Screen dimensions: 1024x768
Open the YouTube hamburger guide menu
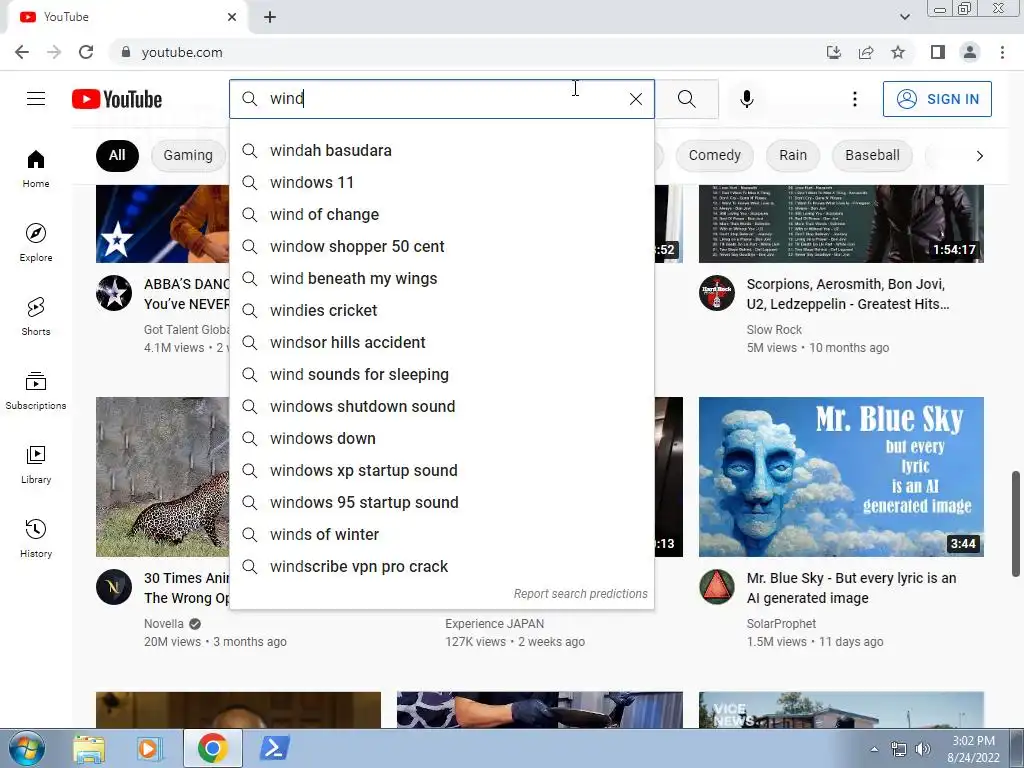pyautogui.click(x=36, y=99)
